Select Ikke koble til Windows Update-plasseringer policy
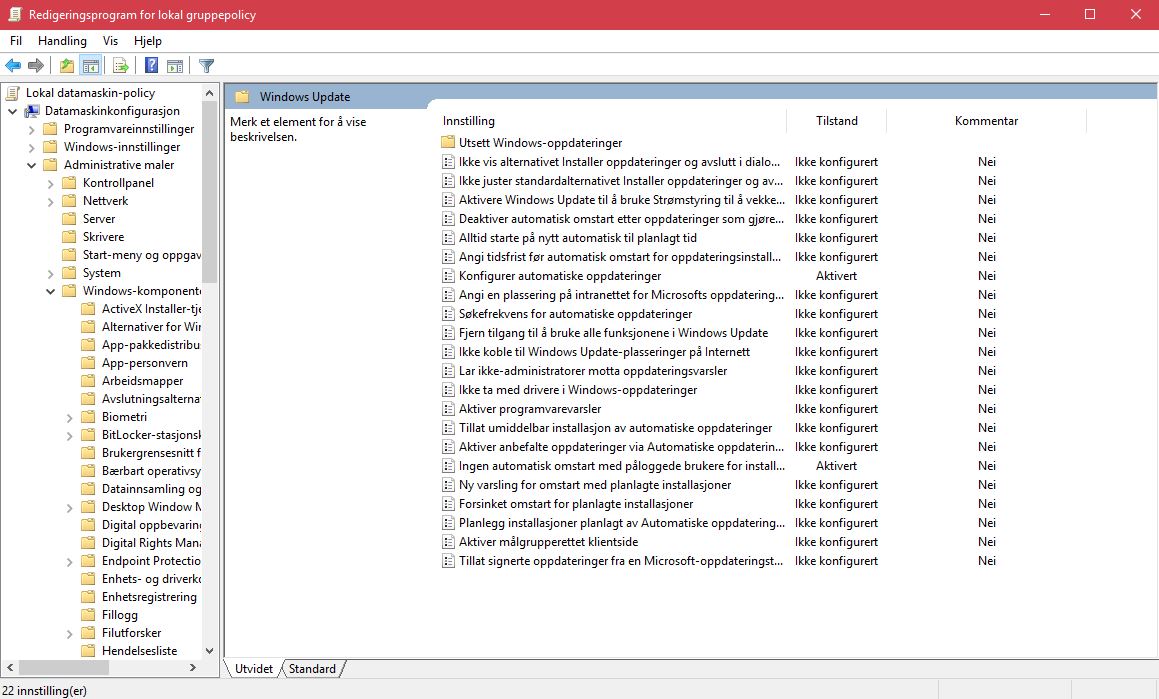This screenshot has width=1159, height=699. (x=604, y=352)
